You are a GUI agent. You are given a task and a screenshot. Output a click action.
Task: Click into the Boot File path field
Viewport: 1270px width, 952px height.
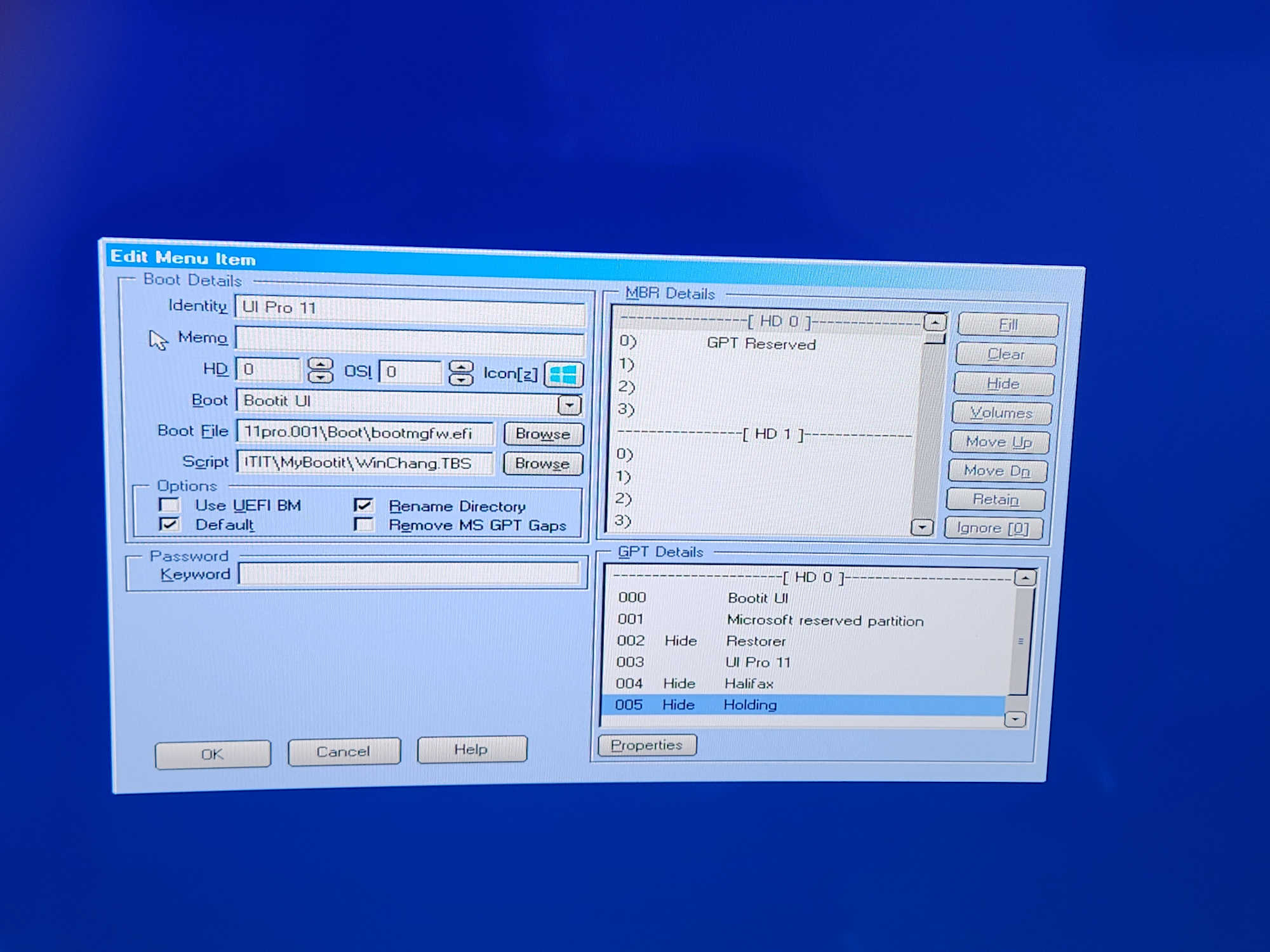pyautogui.click(x=365, y=433)
